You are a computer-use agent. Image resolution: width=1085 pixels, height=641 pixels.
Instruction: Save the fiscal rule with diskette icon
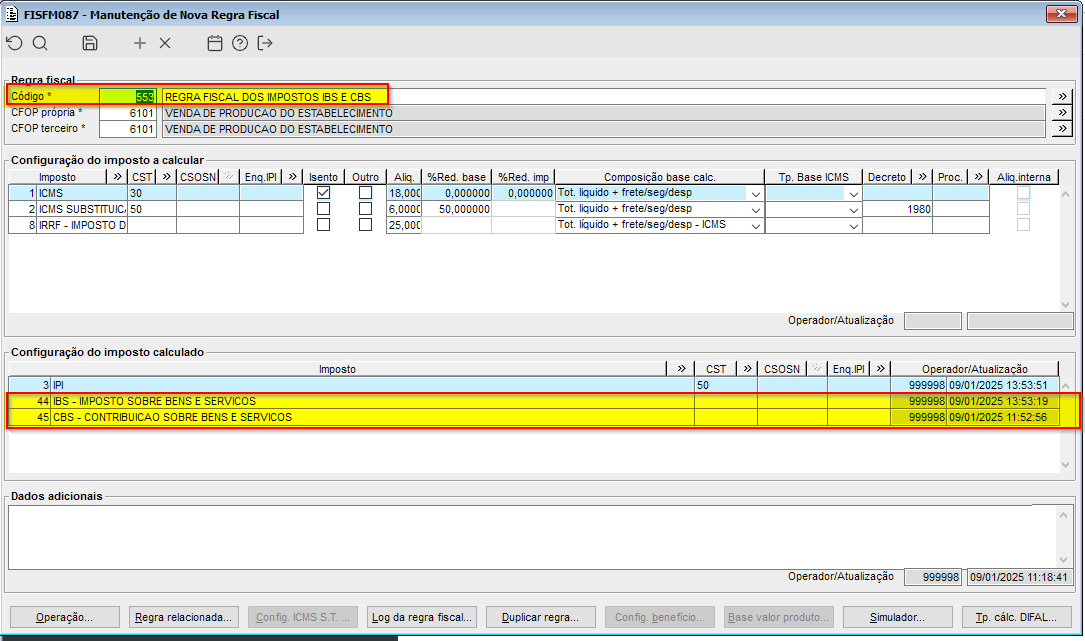click(x=90, y=43)
